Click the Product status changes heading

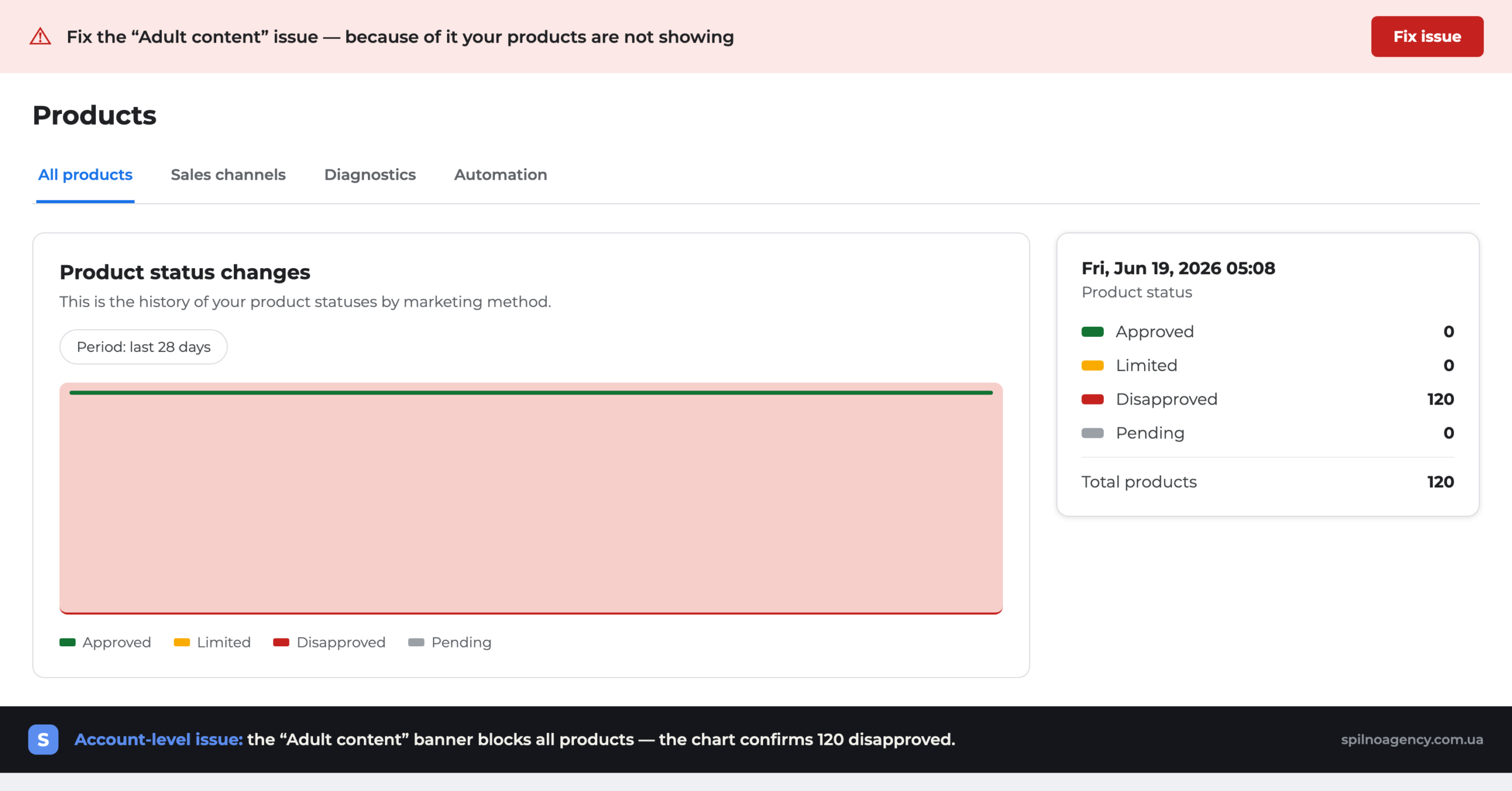point(185,272)
